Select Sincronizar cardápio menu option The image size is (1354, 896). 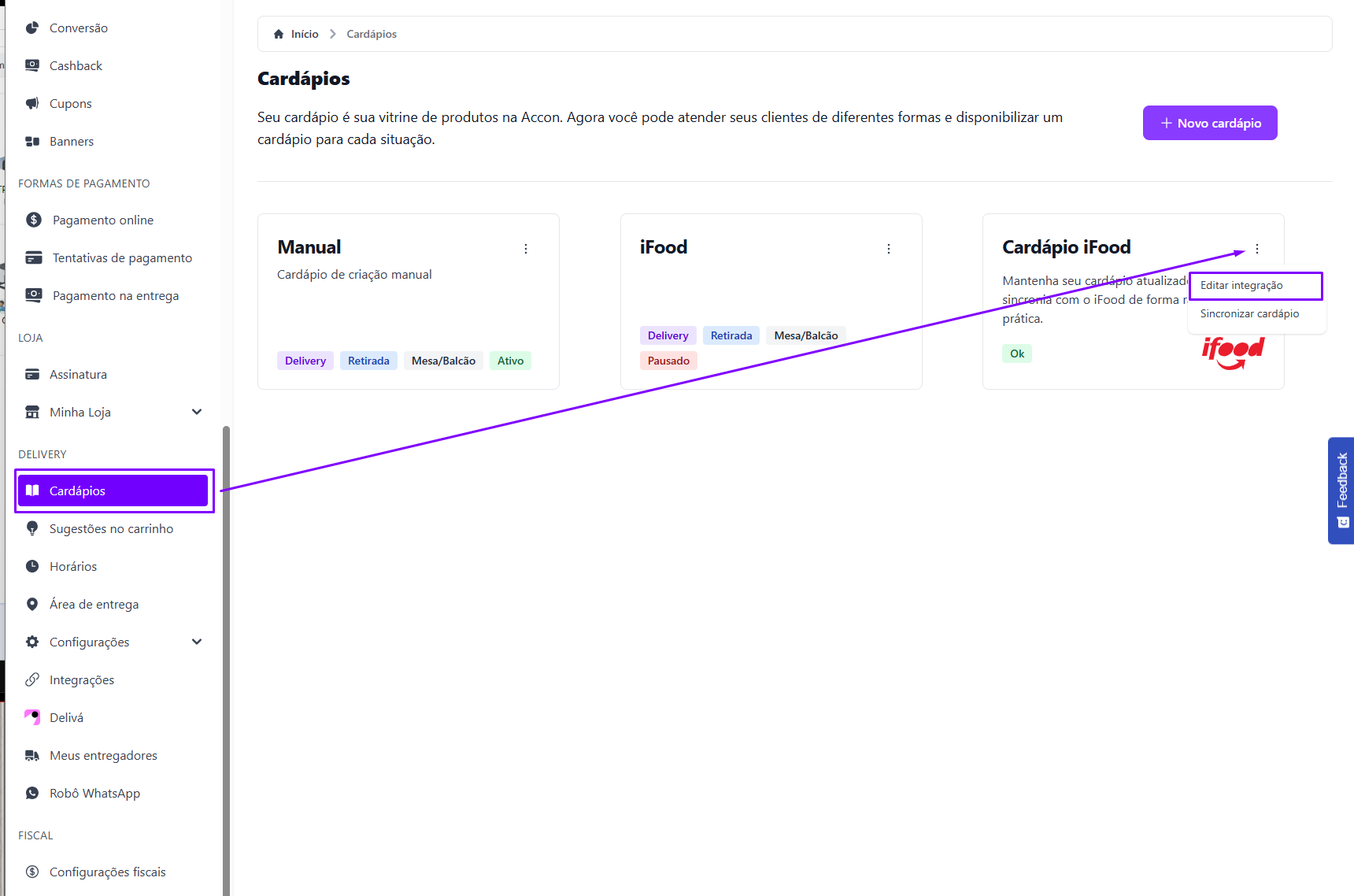tap(1249, 313)
